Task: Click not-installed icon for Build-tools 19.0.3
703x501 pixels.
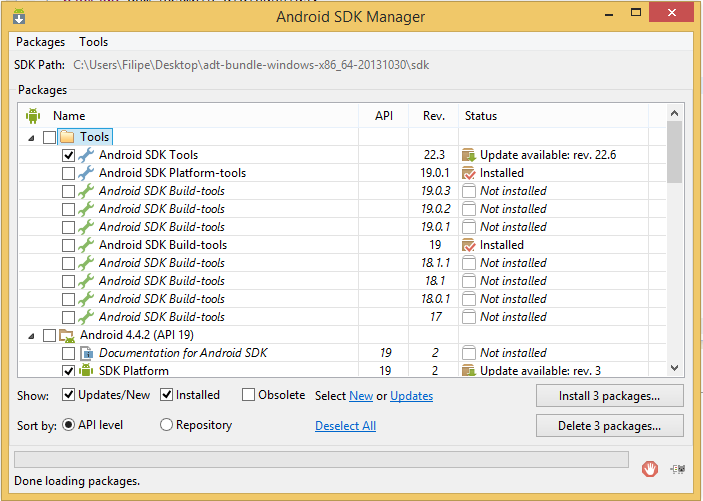Action: (469, 191)
